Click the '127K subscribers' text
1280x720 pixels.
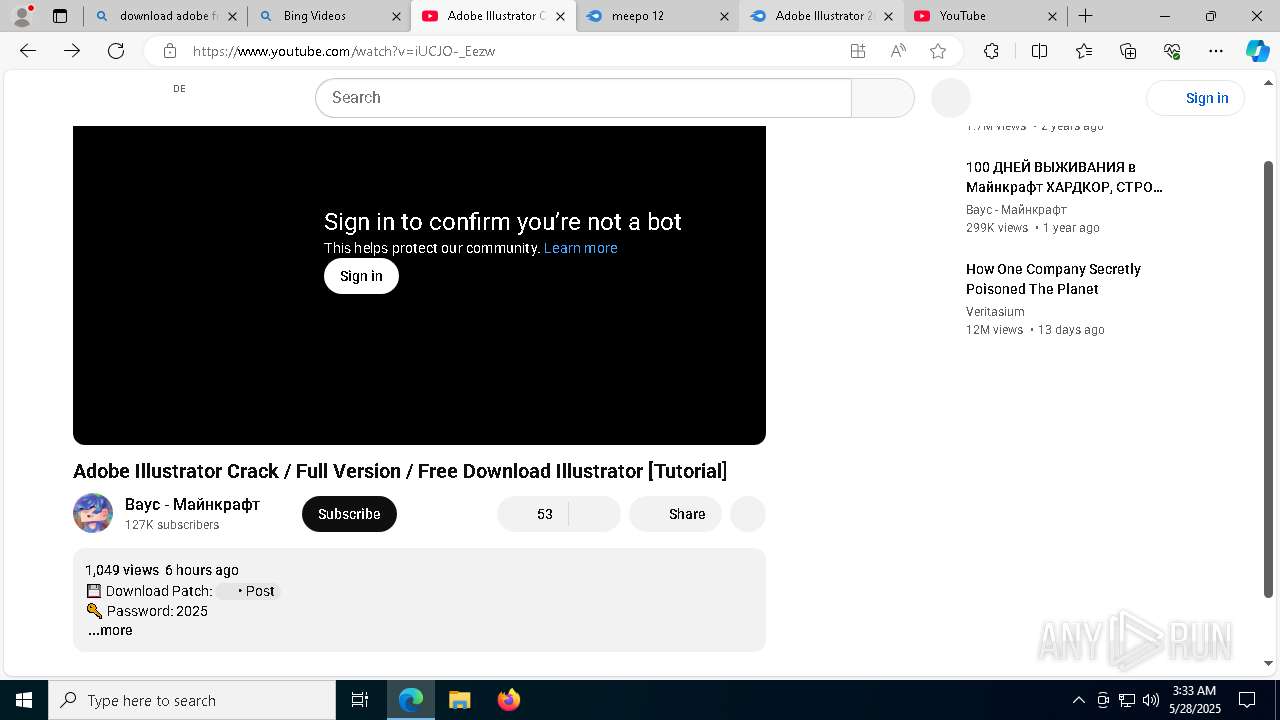tap(172, 525)
